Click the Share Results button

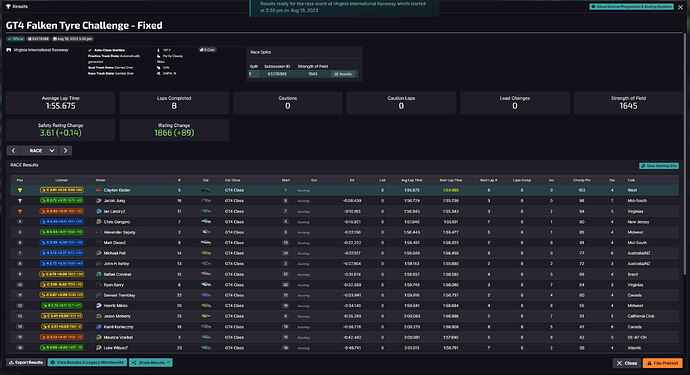click(150, 363)
